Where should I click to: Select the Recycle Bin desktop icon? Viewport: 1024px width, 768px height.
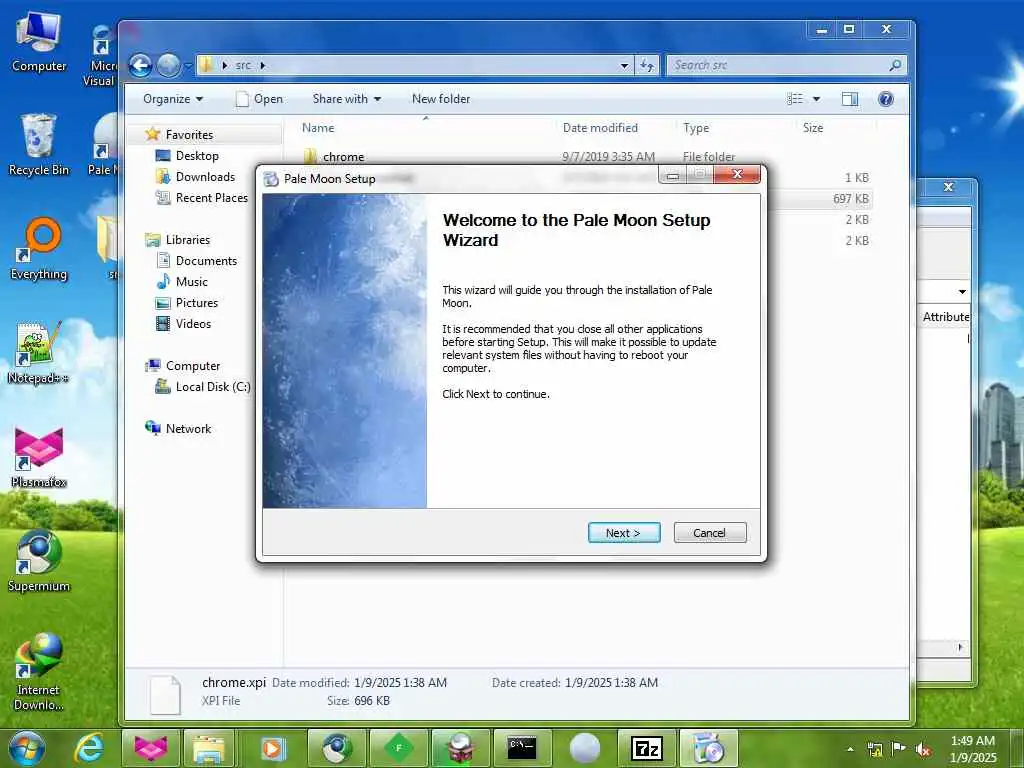(39, 145)
